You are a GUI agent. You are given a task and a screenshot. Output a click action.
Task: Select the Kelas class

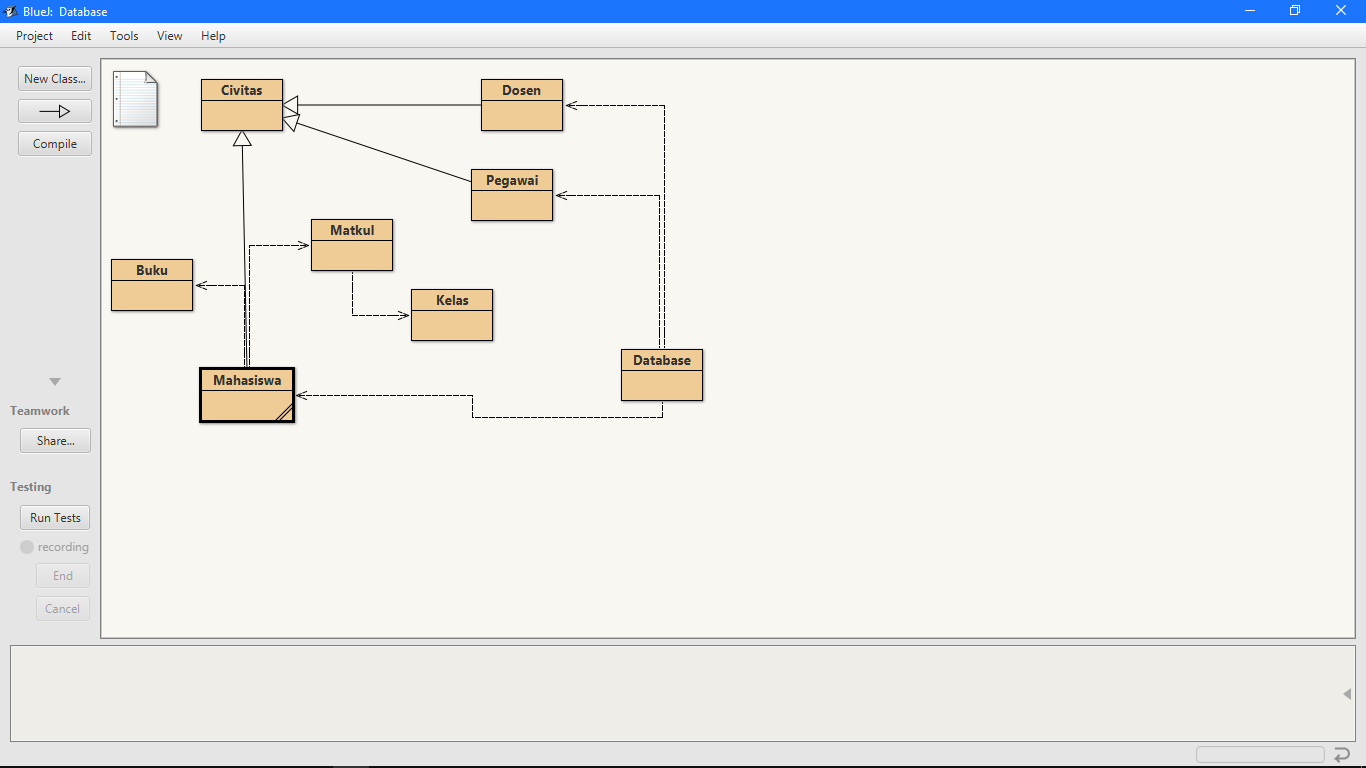[451, 314]
